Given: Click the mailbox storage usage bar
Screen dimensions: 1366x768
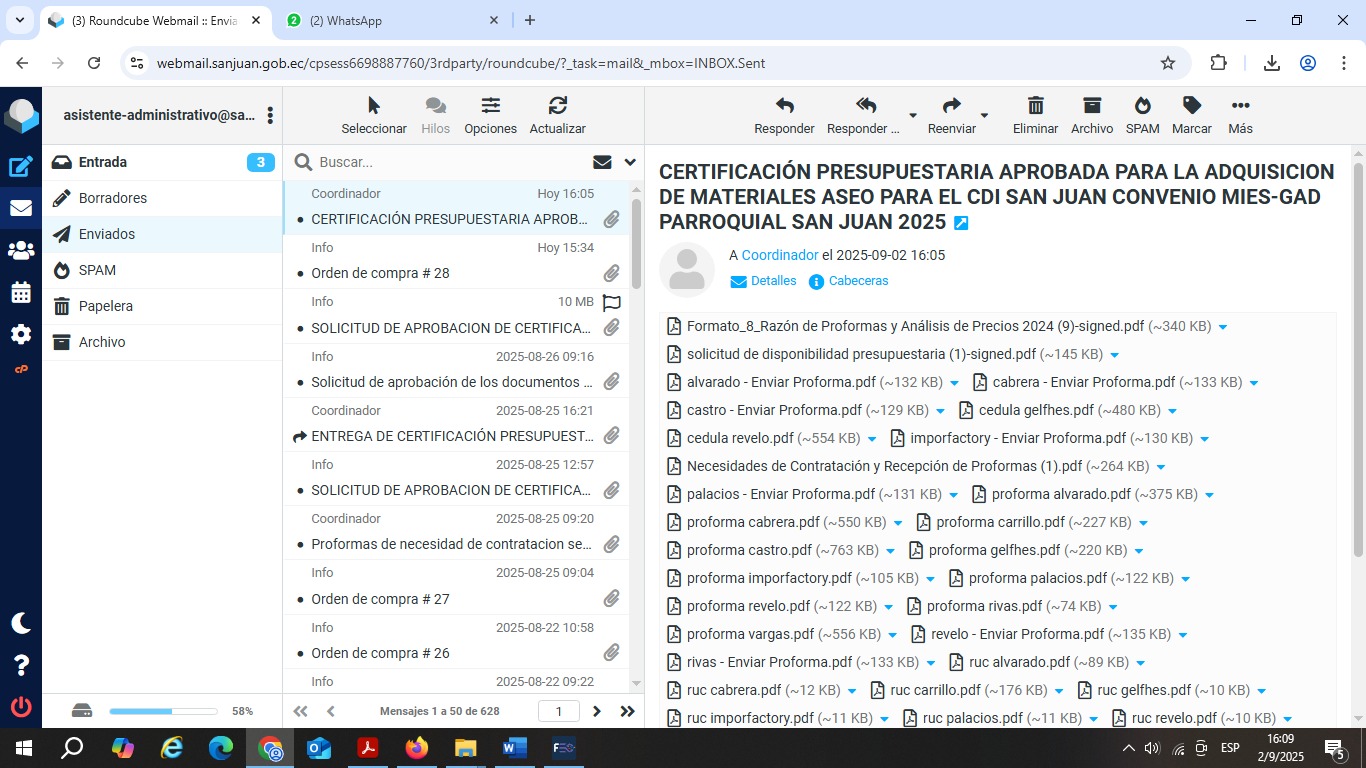Looking at the screenshot, I should pyautogui.click(x=163, y=711).
